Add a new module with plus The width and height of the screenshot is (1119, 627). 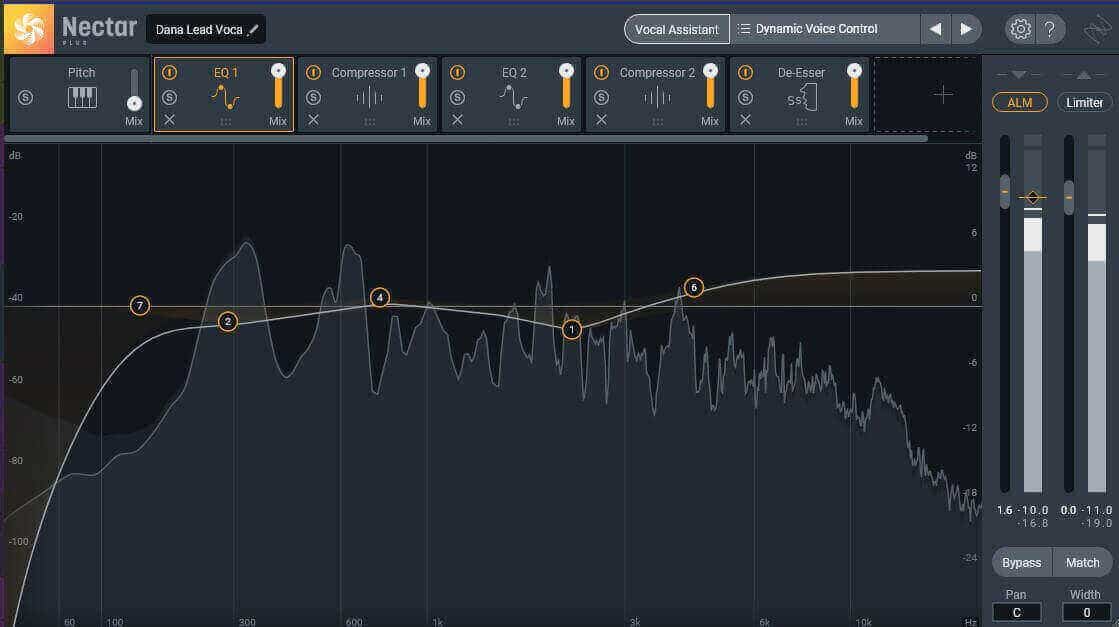coord(943,94)
